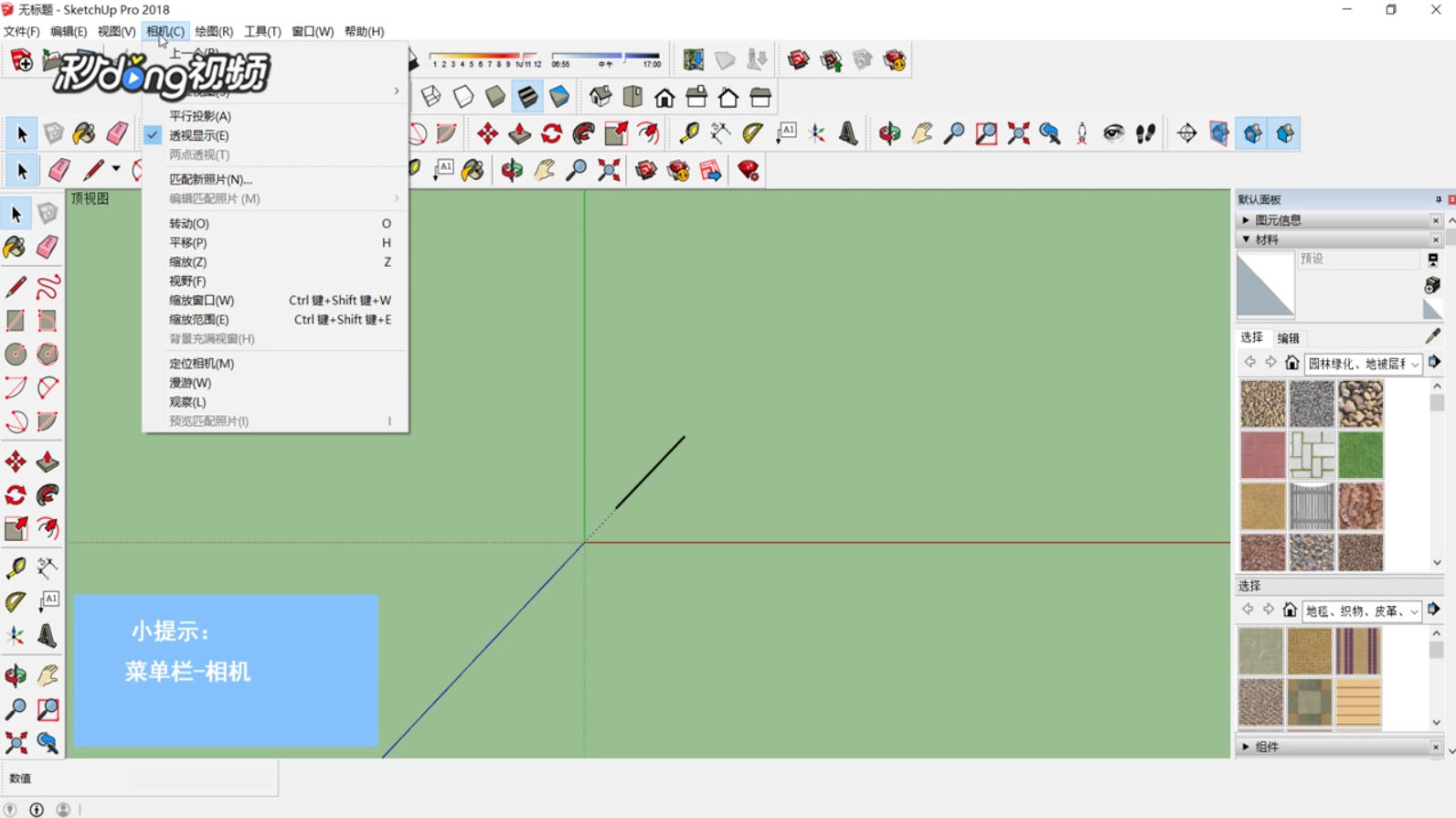Collapse the 材料 panel
Screen dimensions: 1456x818
1246,239
